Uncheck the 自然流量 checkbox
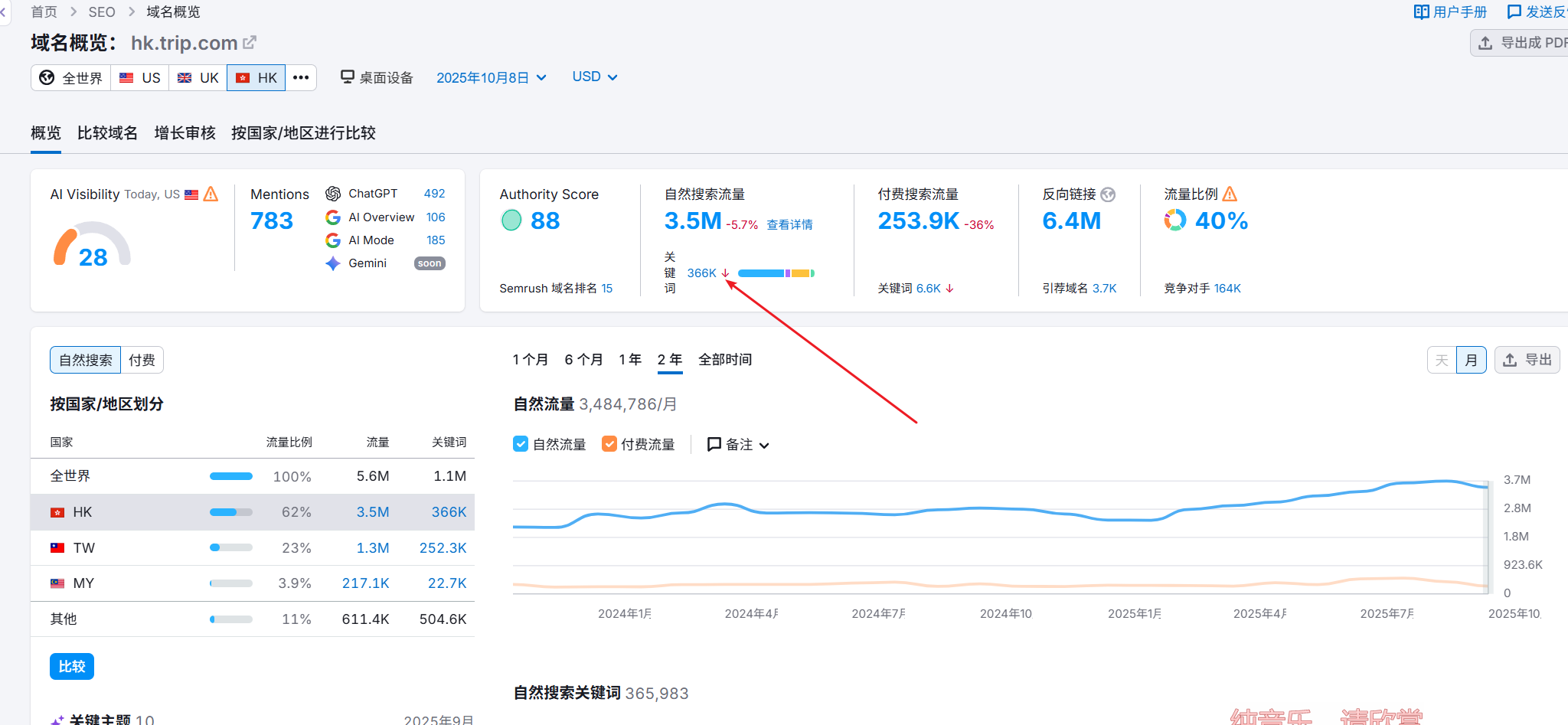1568x725 pixels. tap(521, 444)
